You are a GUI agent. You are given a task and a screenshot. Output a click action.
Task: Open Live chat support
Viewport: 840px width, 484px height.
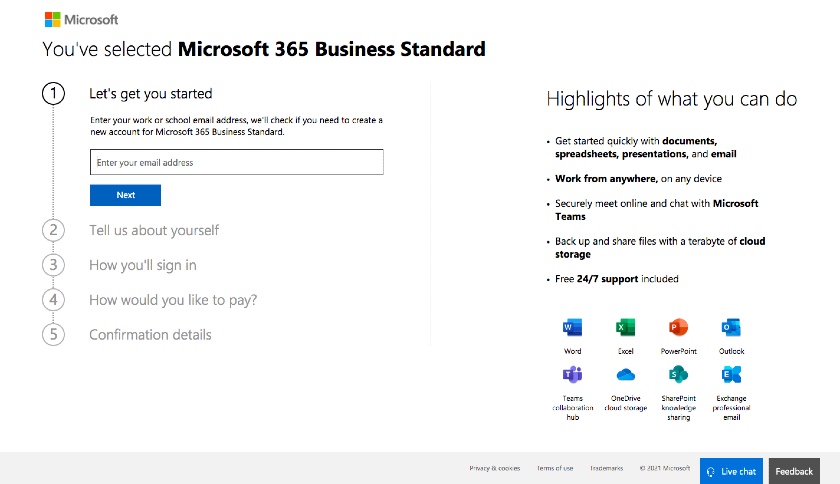731,471
